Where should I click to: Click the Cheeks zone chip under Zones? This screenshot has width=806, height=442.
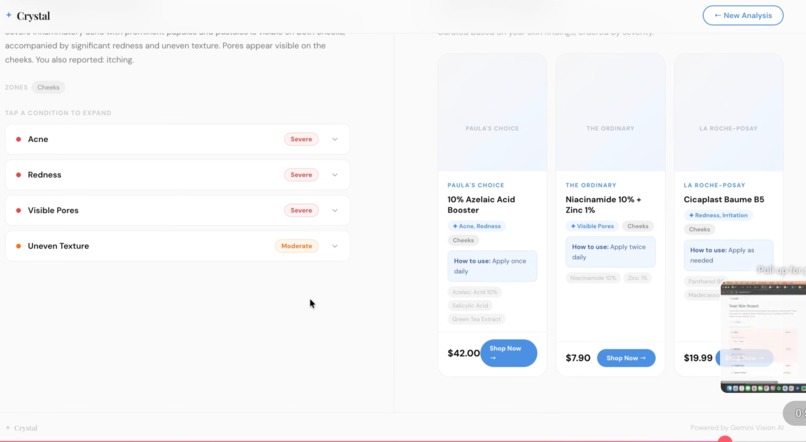[48, 87]
